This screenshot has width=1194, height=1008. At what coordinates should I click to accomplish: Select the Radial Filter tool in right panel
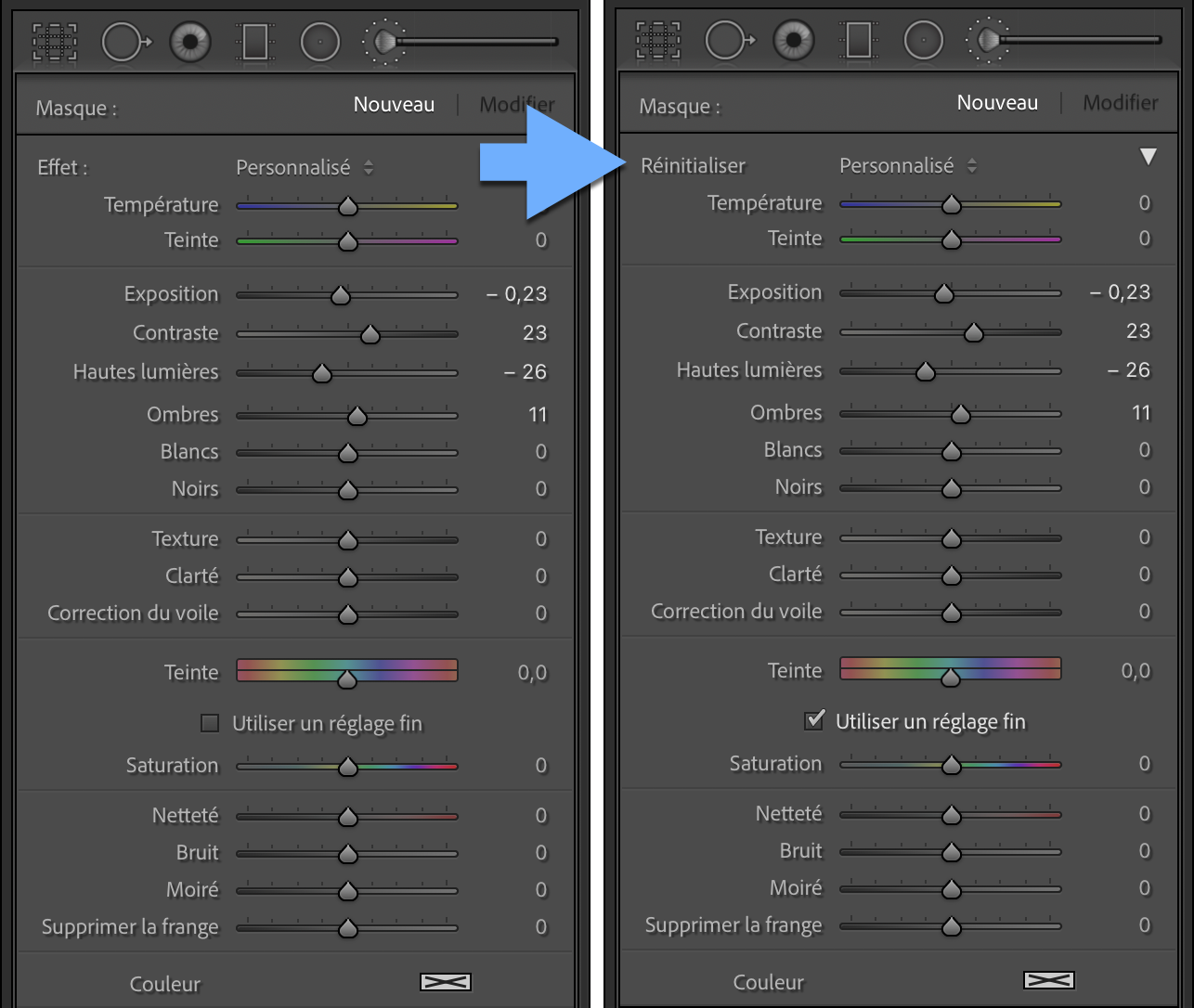tap(924, 40)
